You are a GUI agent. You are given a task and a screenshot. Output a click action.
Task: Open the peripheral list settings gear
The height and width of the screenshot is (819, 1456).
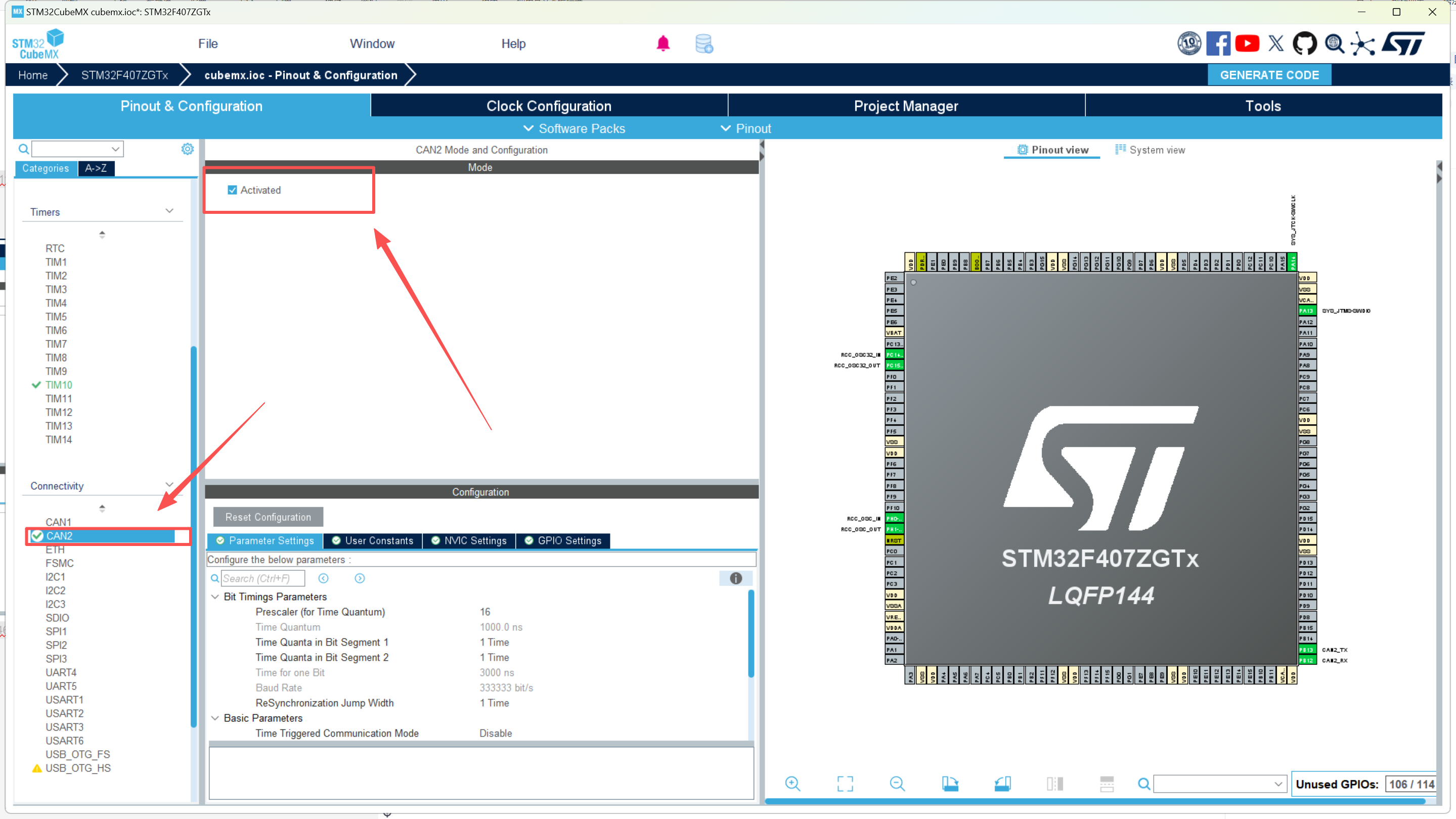click(x=188, y=149)
